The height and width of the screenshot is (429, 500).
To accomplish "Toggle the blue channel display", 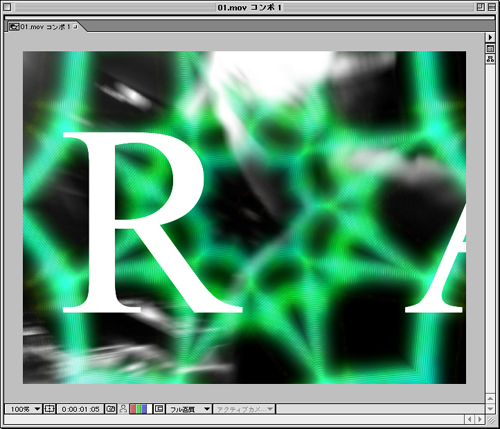I will [x=144, y=409].
